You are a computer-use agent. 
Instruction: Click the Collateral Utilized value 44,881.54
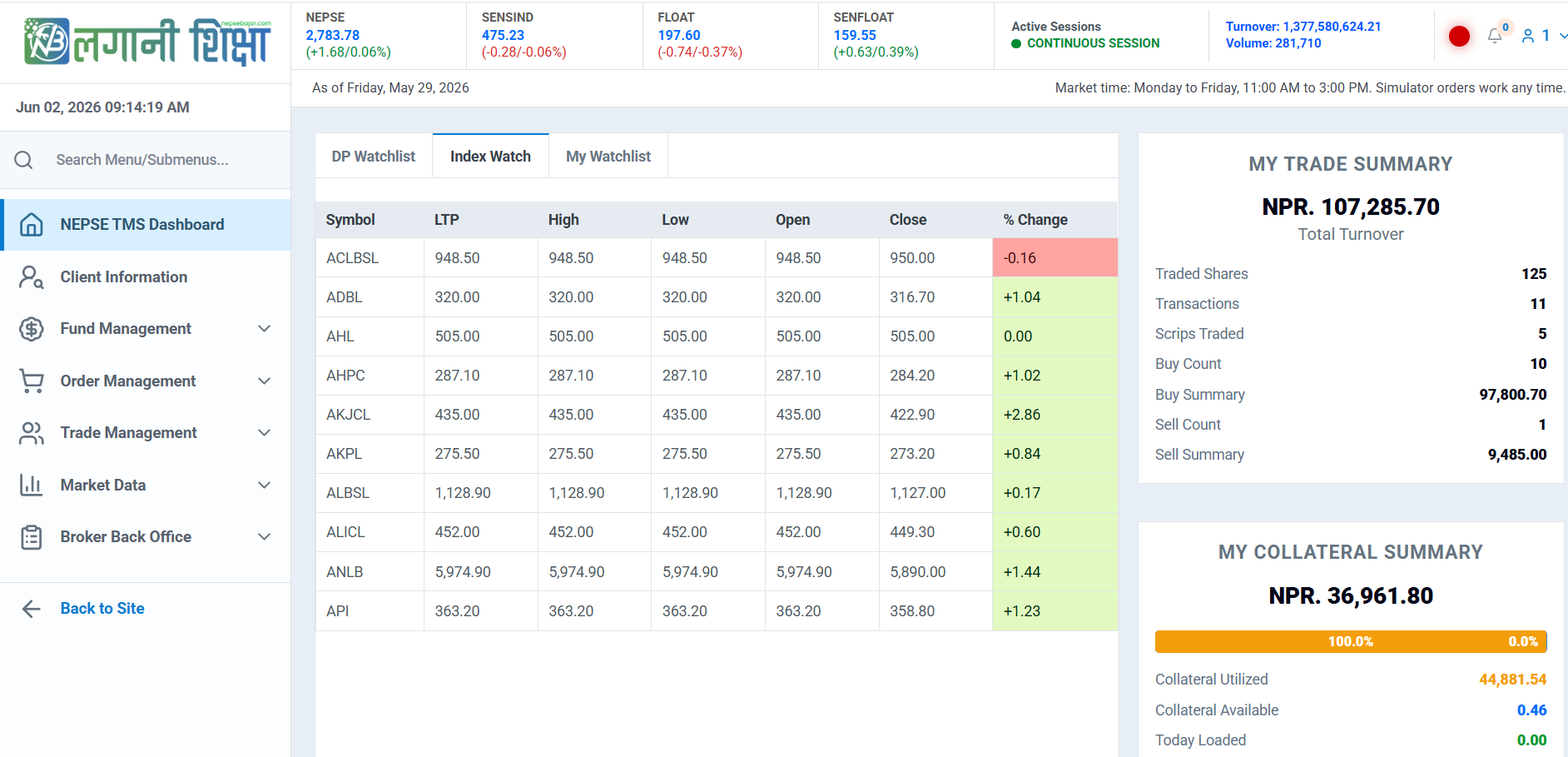(x=1513, y=680)
